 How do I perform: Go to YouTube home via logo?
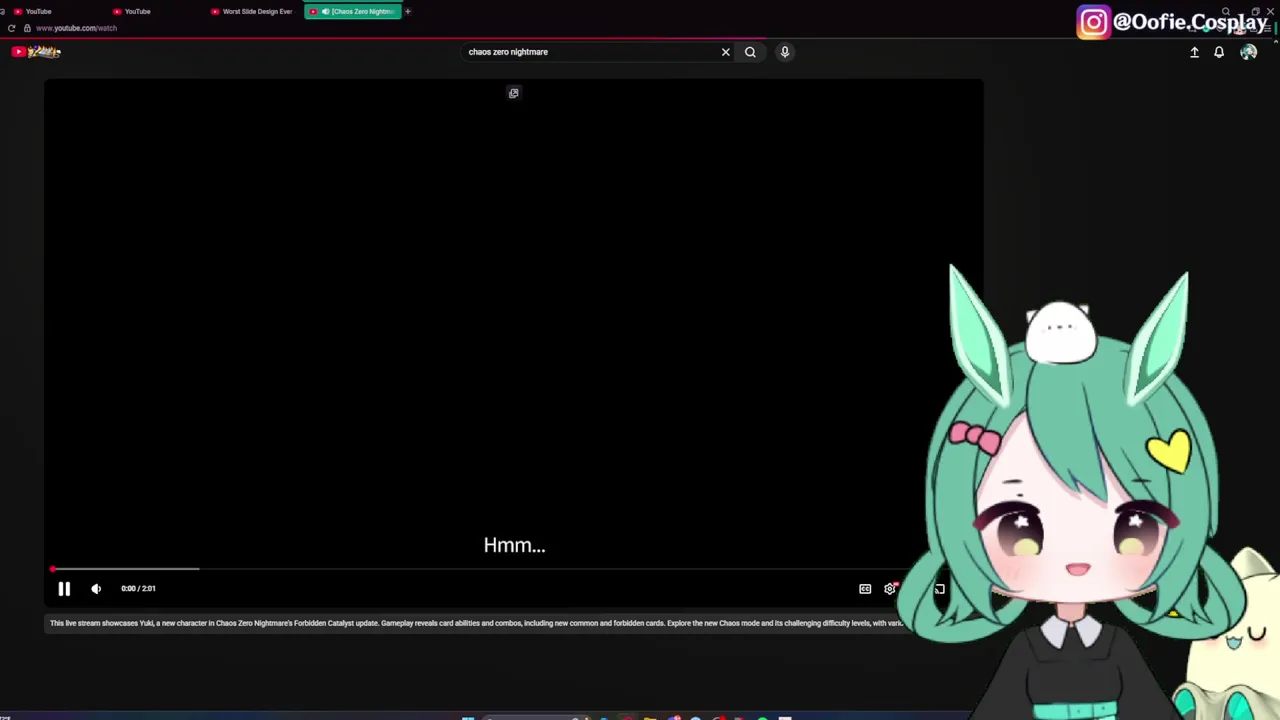pyautogui.click(x=36, y=52)
